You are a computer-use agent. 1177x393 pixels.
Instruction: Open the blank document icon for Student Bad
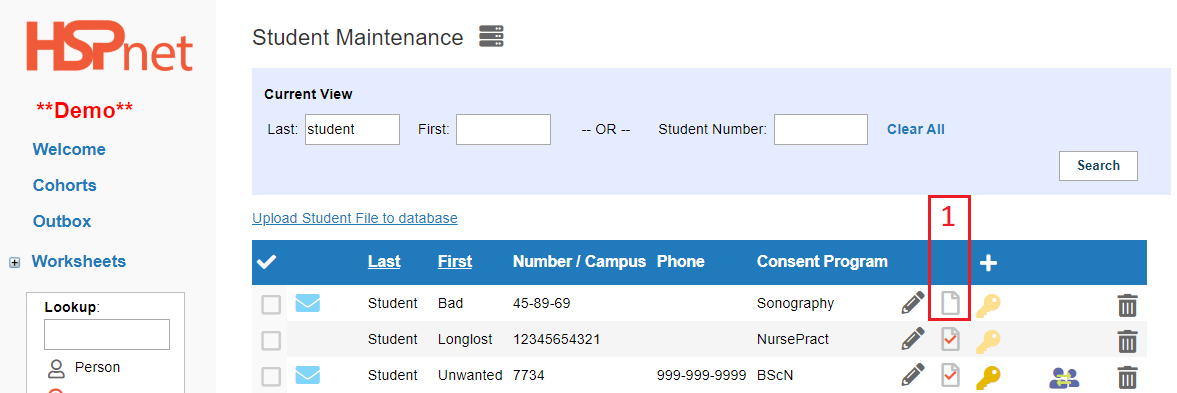[950, 304]
